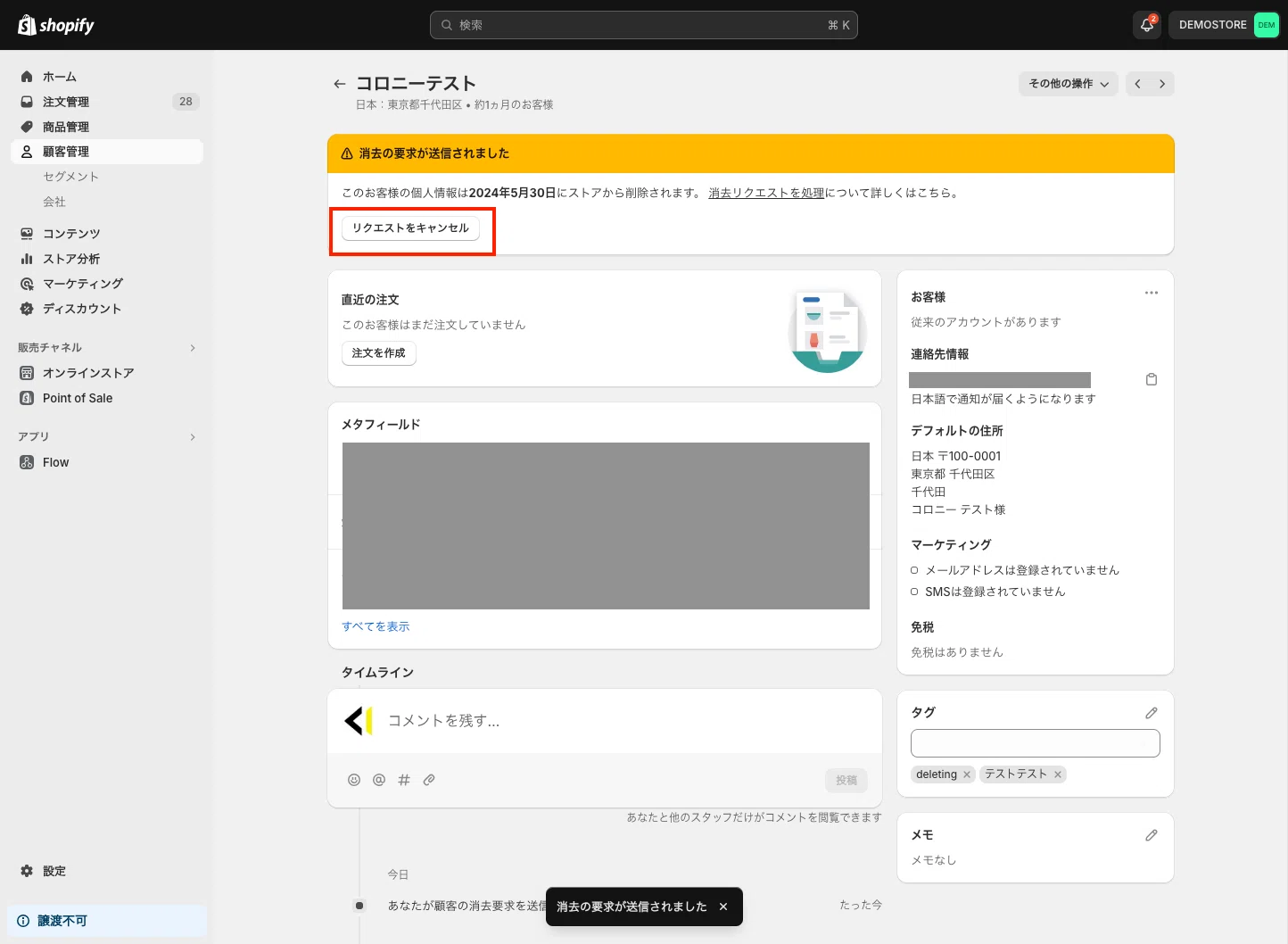Open その他の操作 dropdown

(x=1069, y=84)
